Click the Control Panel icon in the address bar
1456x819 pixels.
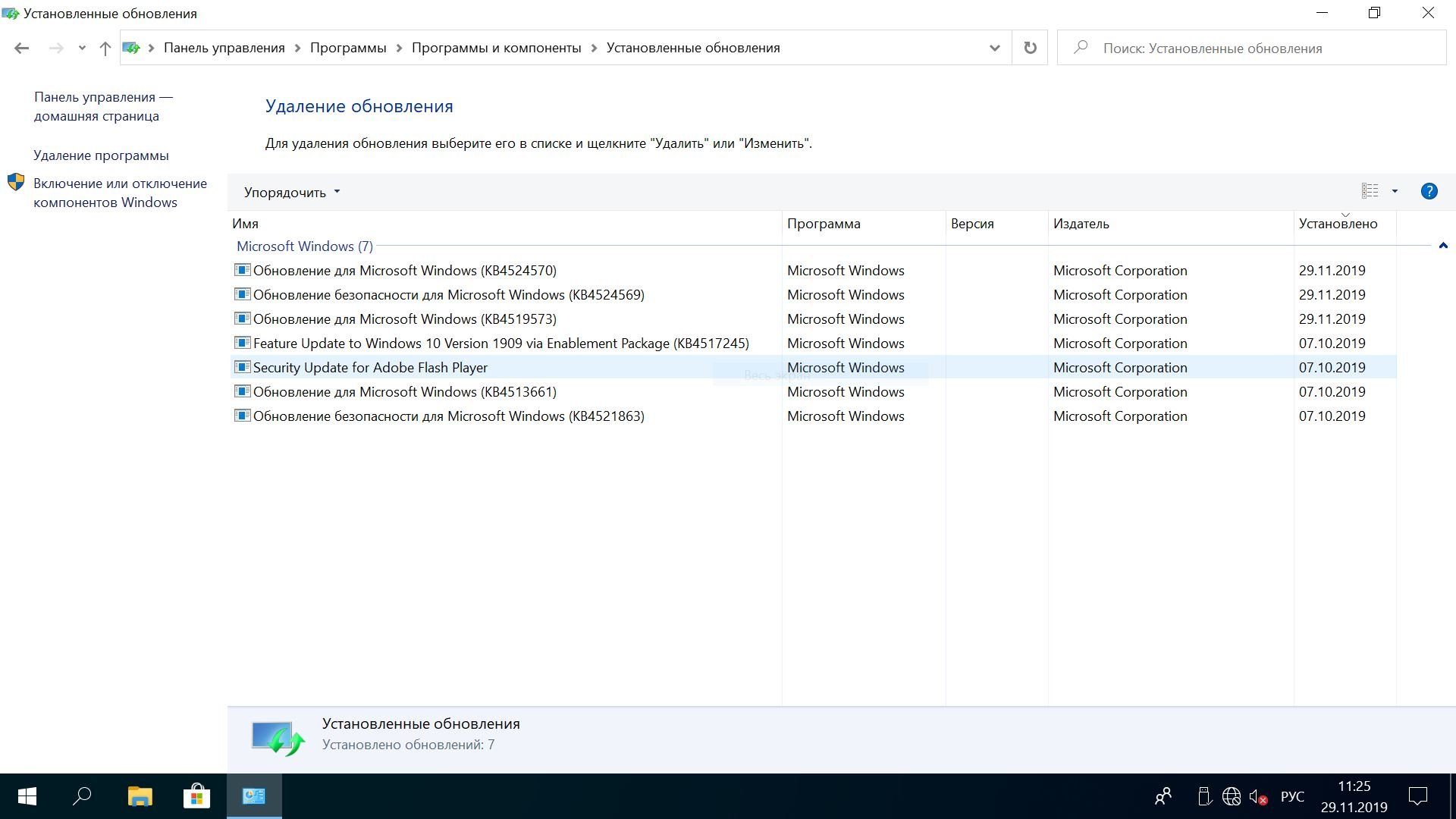(132, 48)
